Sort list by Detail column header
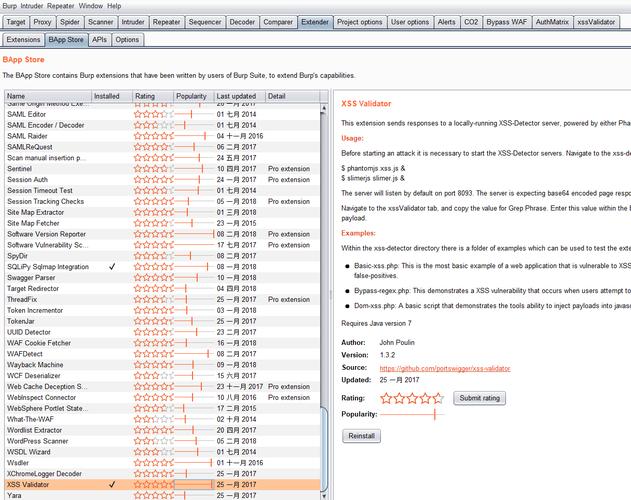 pos(293,96)
